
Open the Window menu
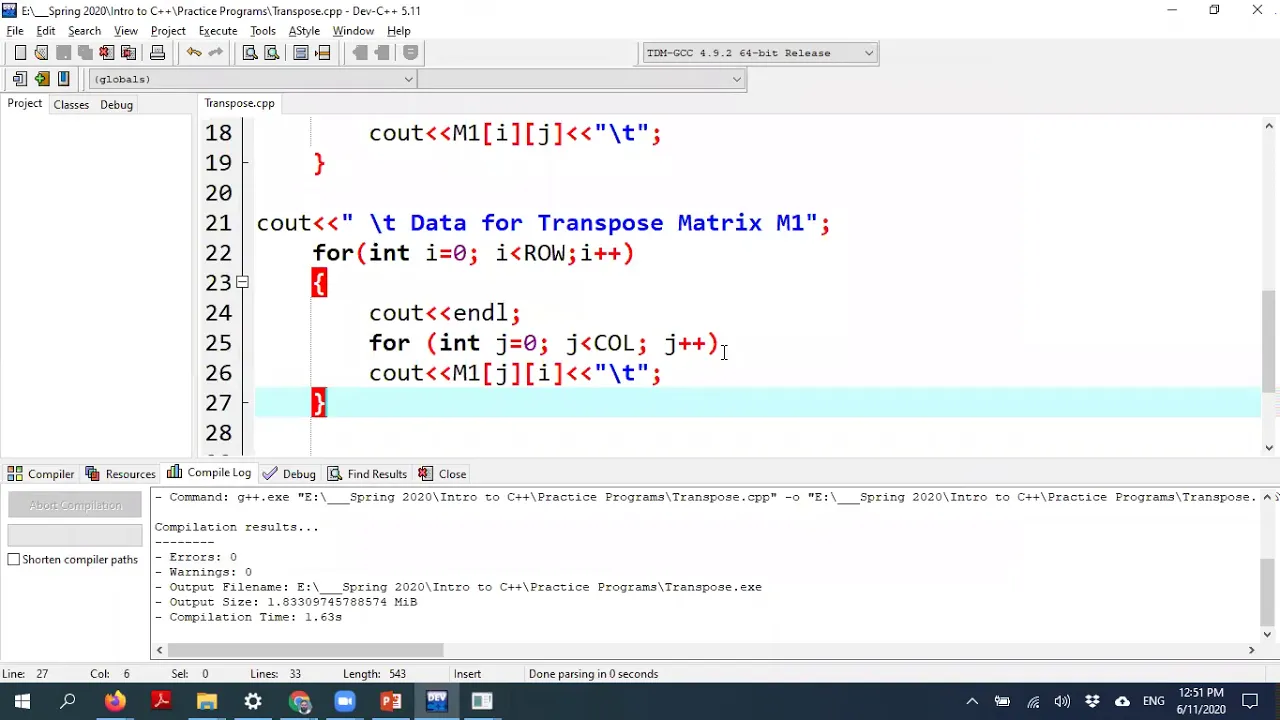[x=353, y=31]
